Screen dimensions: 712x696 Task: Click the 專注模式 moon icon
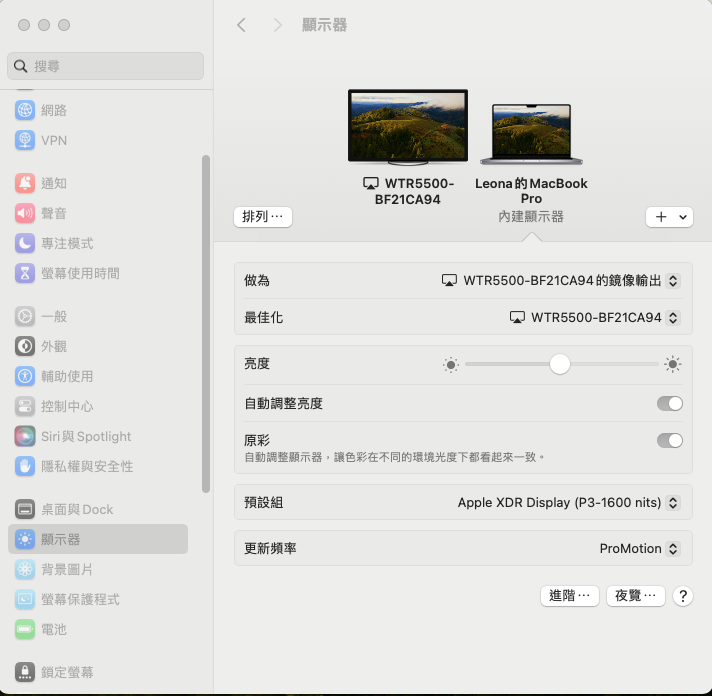pyautogui.click(x=25, y=243)
